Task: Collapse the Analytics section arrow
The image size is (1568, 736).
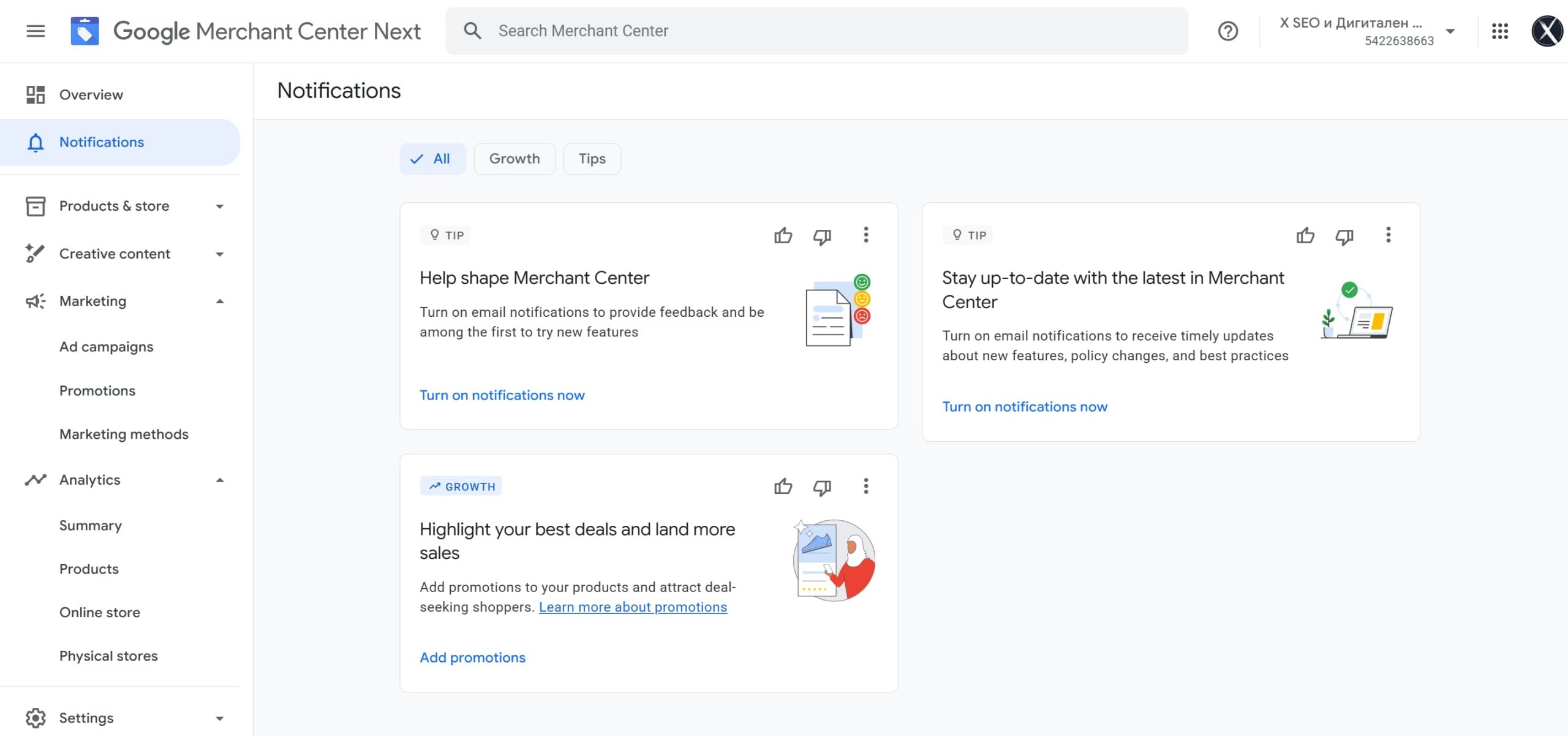Action: point(220,480)
